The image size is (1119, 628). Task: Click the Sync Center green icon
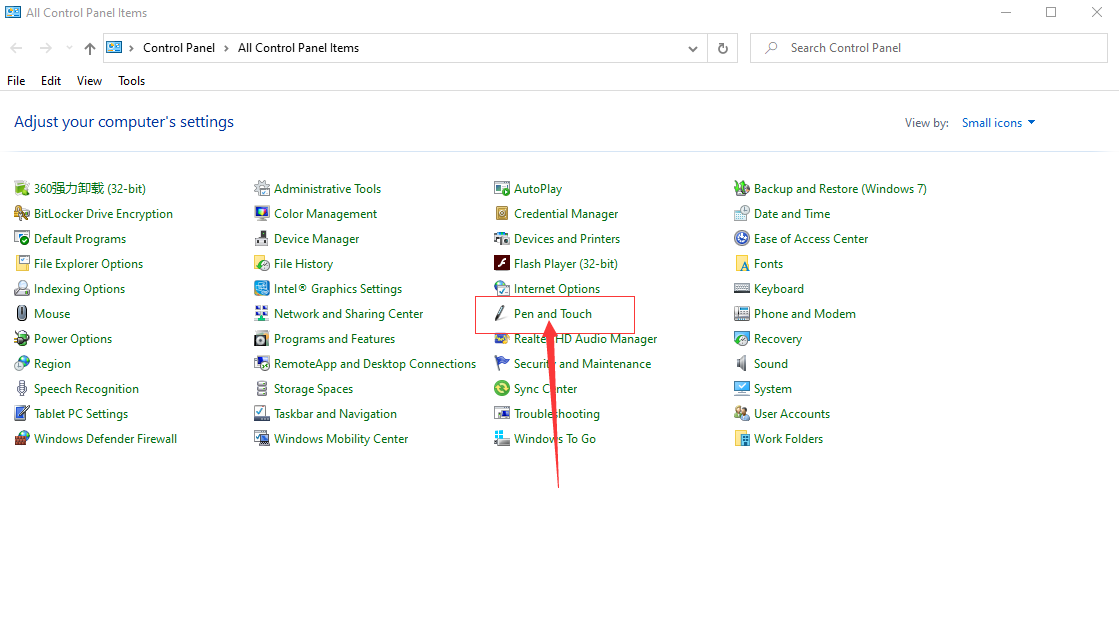[x=502, y=388]
